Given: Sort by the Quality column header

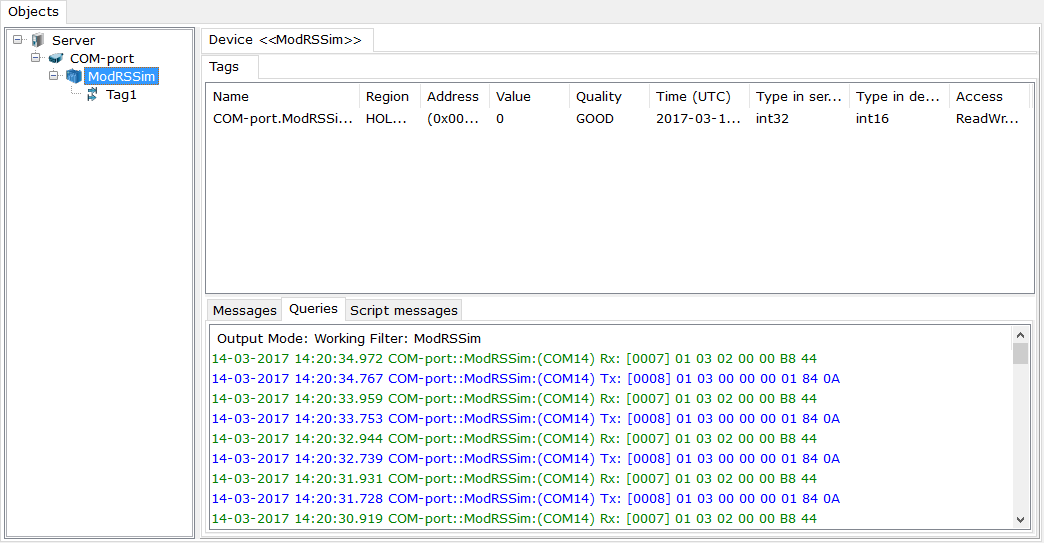Looking at the screenshot, I should (609, 96).
